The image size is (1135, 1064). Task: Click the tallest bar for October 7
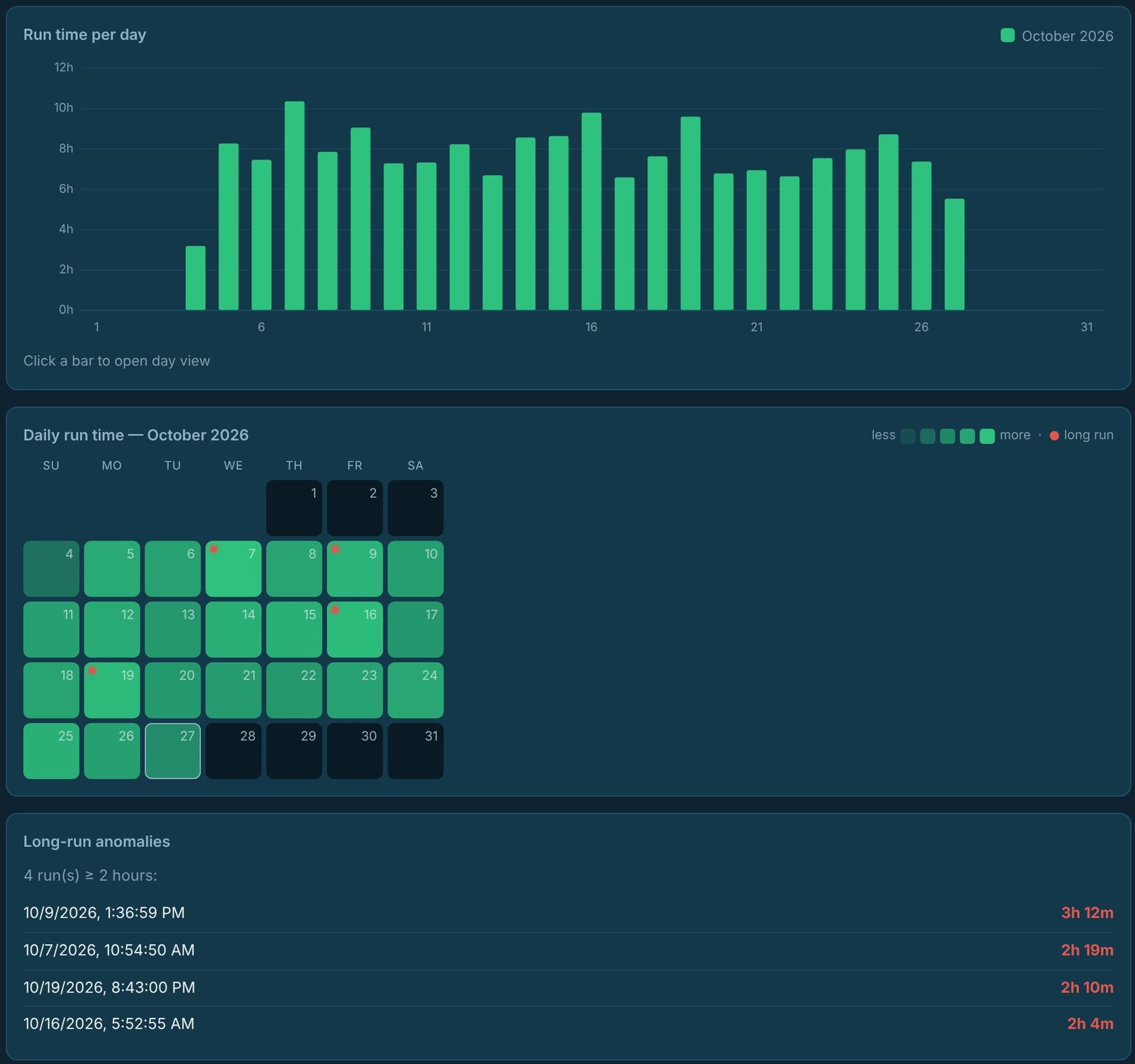pyautogui.click(x=294, y=206)
